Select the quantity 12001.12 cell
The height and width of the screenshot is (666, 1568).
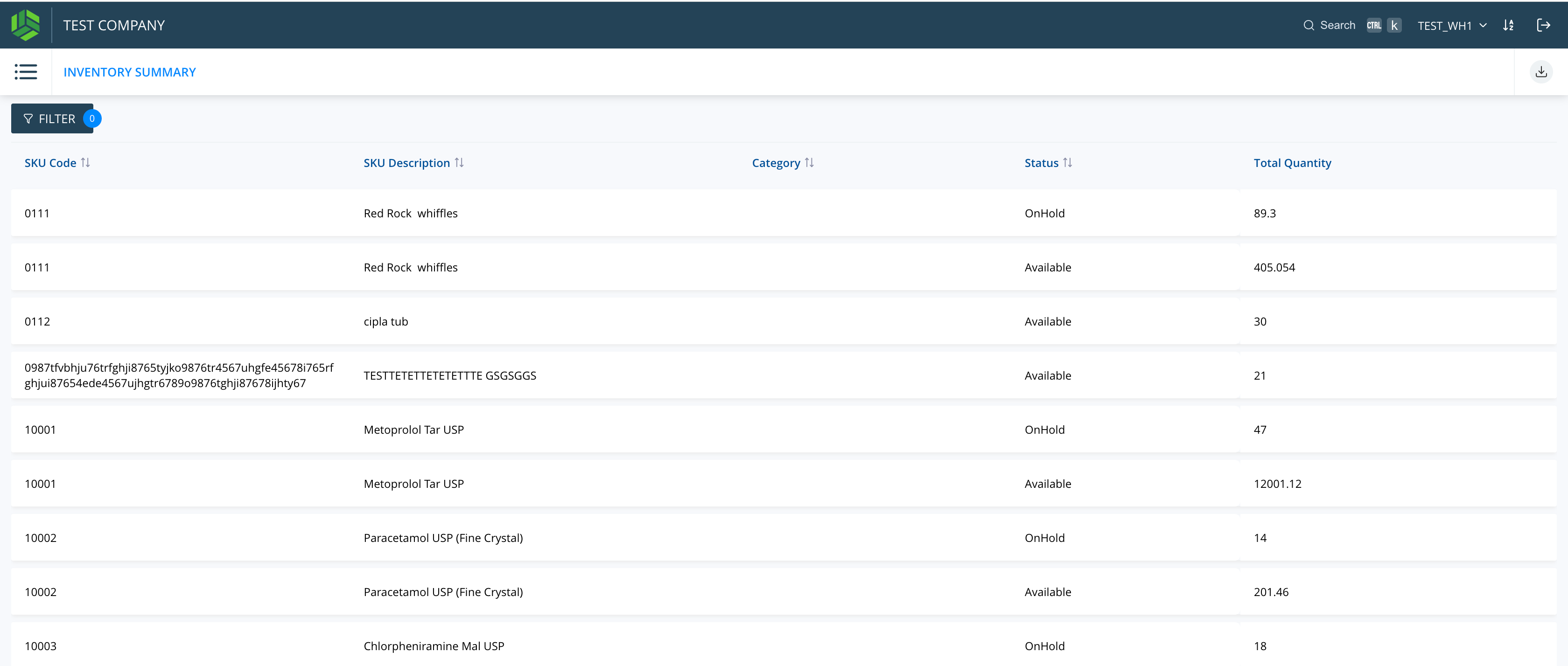1277,484
